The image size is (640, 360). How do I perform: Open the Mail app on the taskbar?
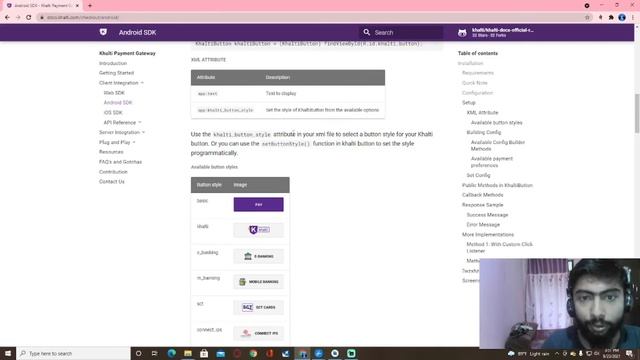(220, 353)
